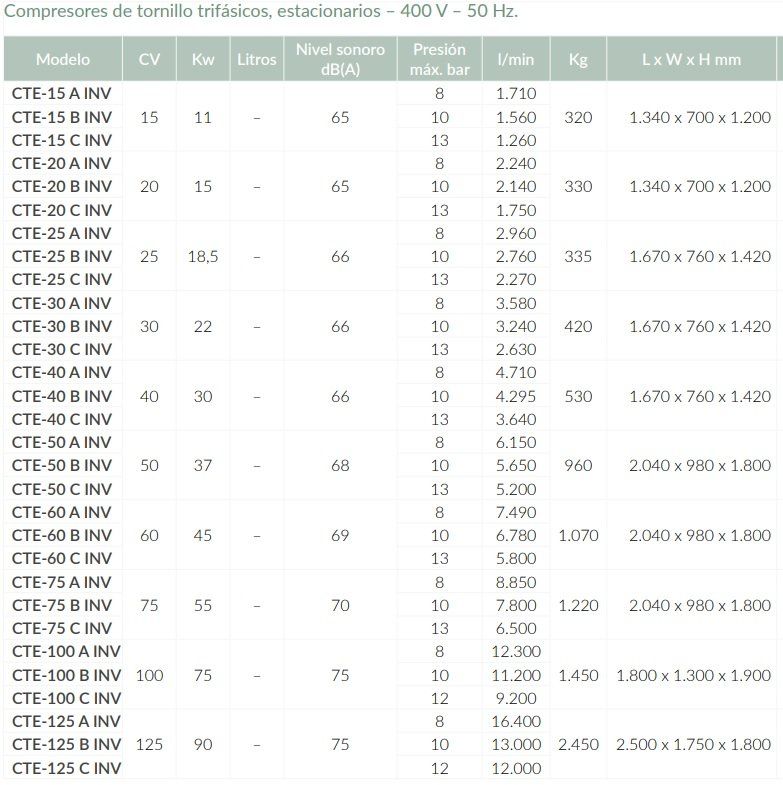Screen dimensions: 783x785
Task: Select the 2.450 Kg weight cell
Action: point(578,744)
